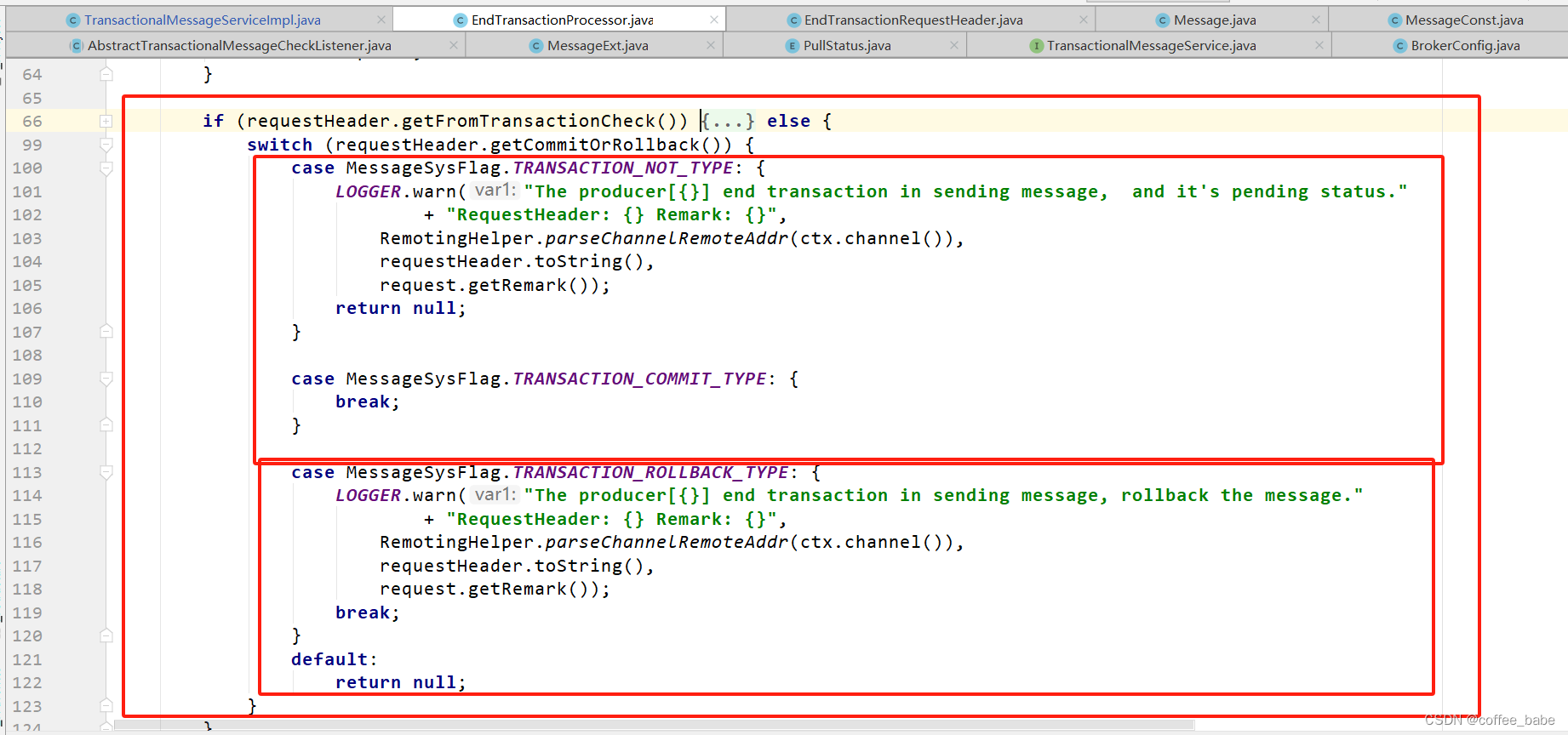Viewport: 1568px width, 735px height.
Task: Click parseChannelRemoteAddr on line 103
Action: (667, 238)
